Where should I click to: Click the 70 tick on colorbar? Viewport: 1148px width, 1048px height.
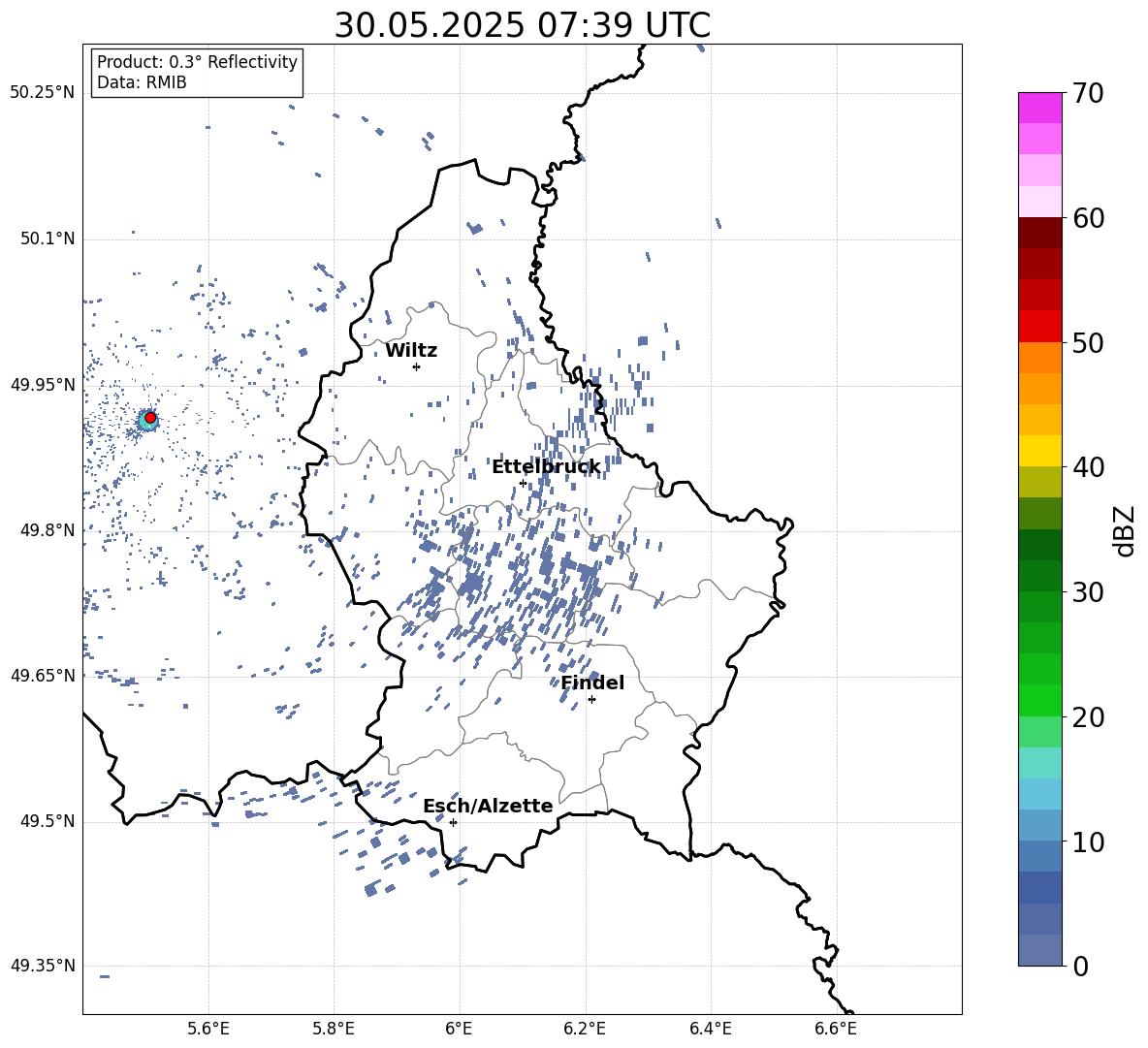tap(1087, 93)
